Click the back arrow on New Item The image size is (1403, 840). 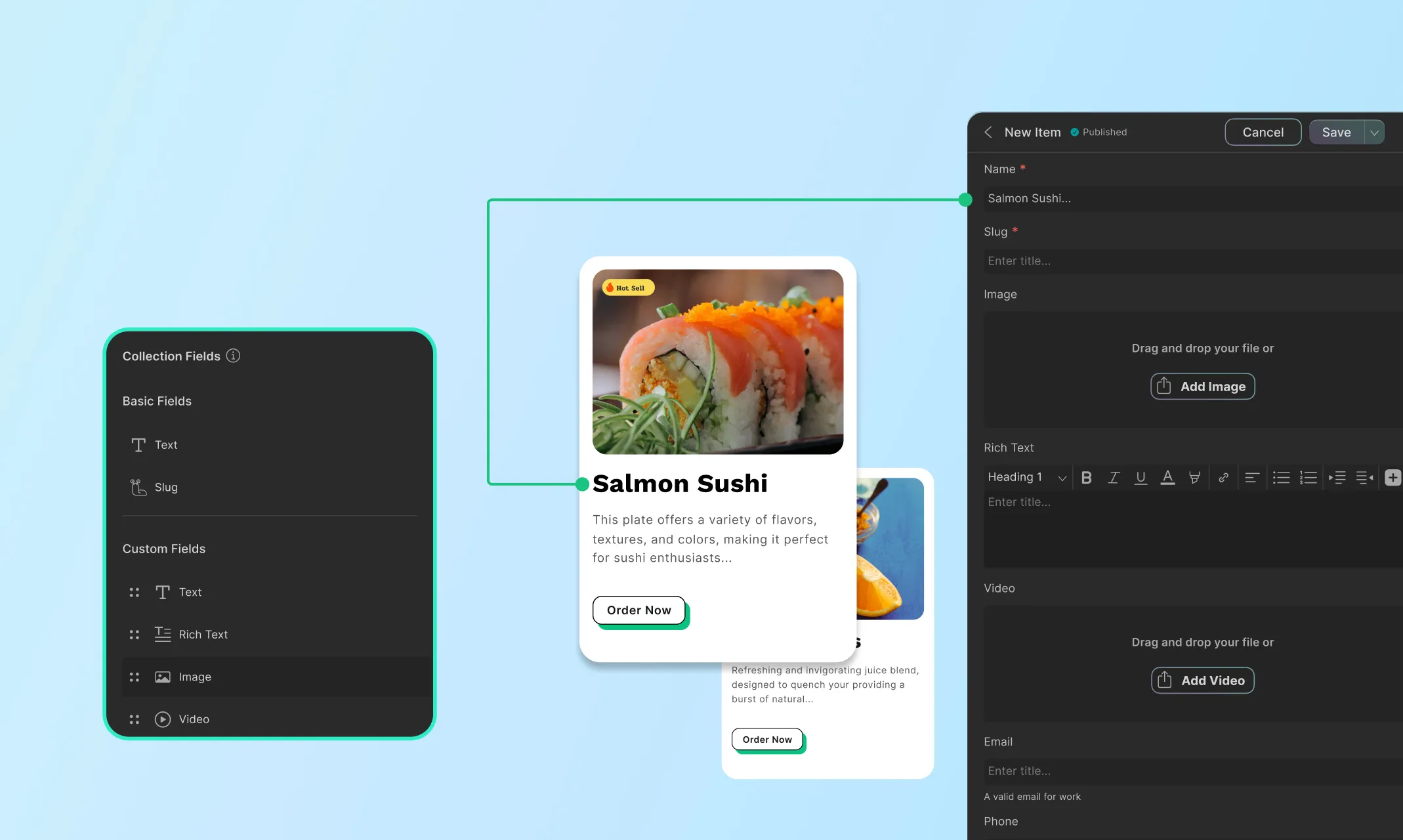[988, 131]
